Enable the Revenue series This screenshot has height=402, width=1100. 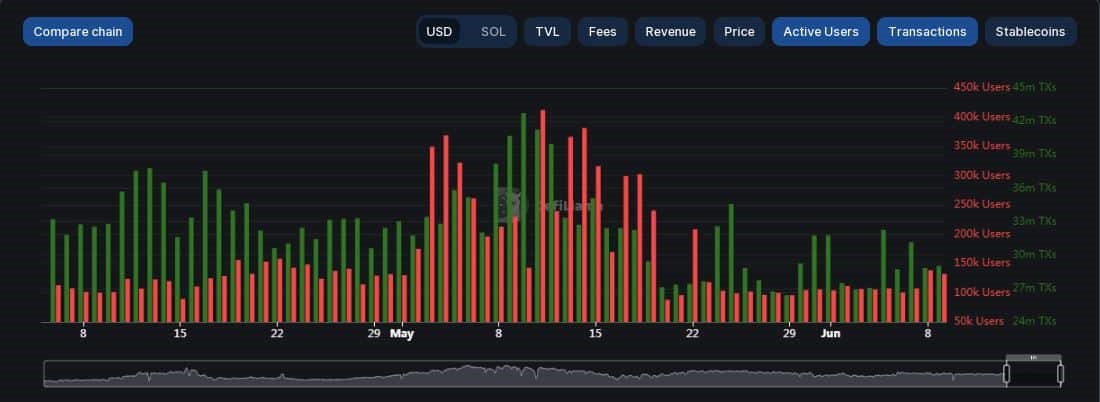click(671, 32)
